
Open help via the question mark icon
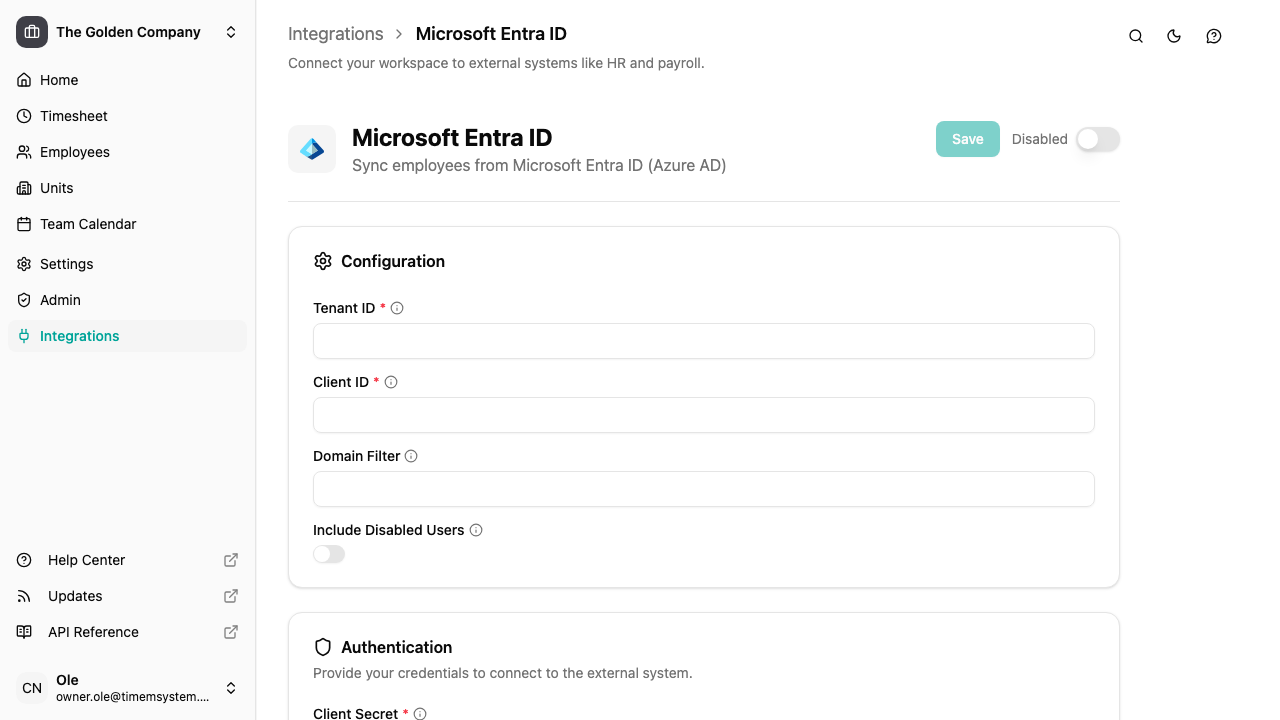[x=1213, y=36]
